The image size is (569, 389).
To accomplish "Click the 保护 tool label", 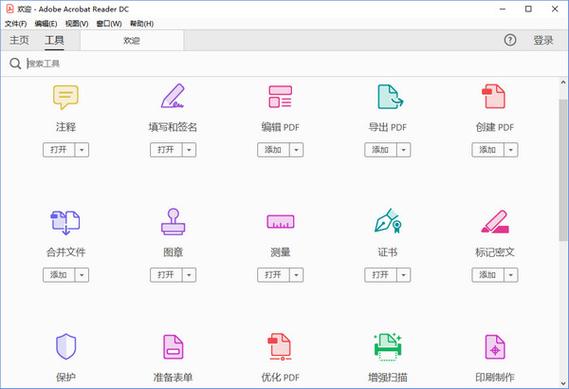I will (66, 378).
